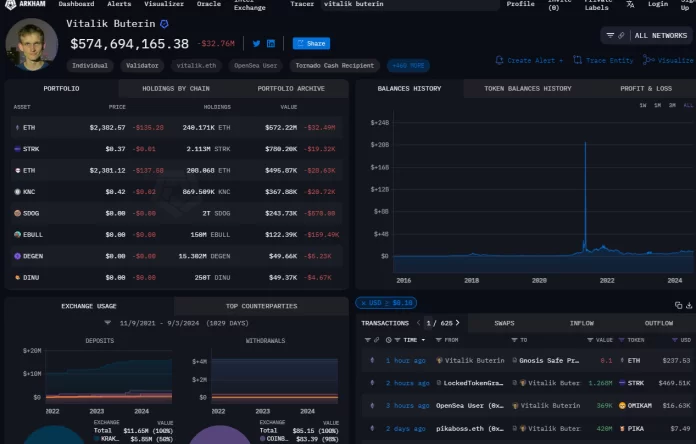Expand the exchange usage date range selector
This screenshot has height=444, width=696.
click(108, 323)
